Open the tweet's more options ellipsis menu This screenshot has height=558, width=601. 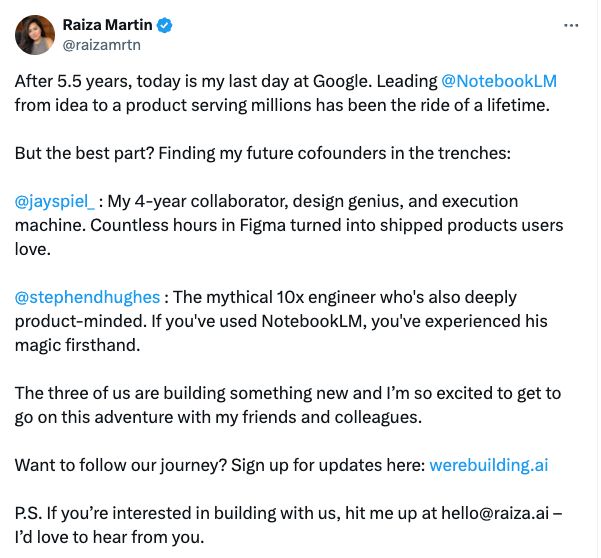click(570, 25)
